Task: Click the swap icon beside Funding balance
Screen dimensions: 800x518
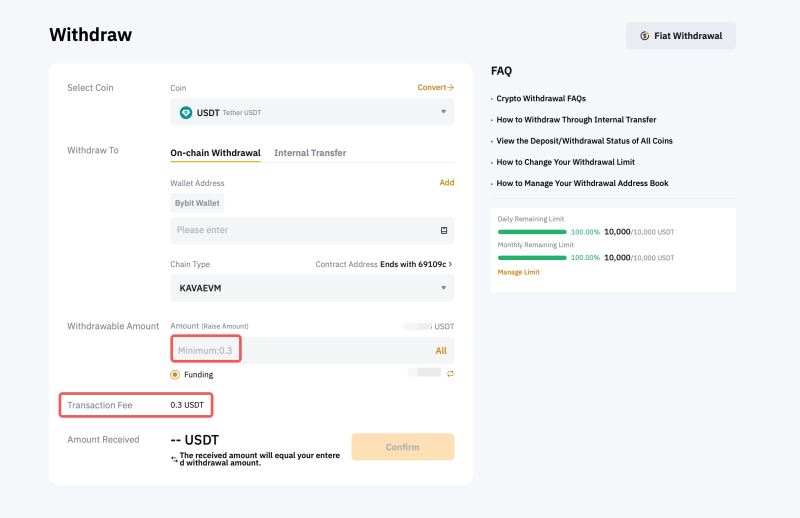Action: 450,373
